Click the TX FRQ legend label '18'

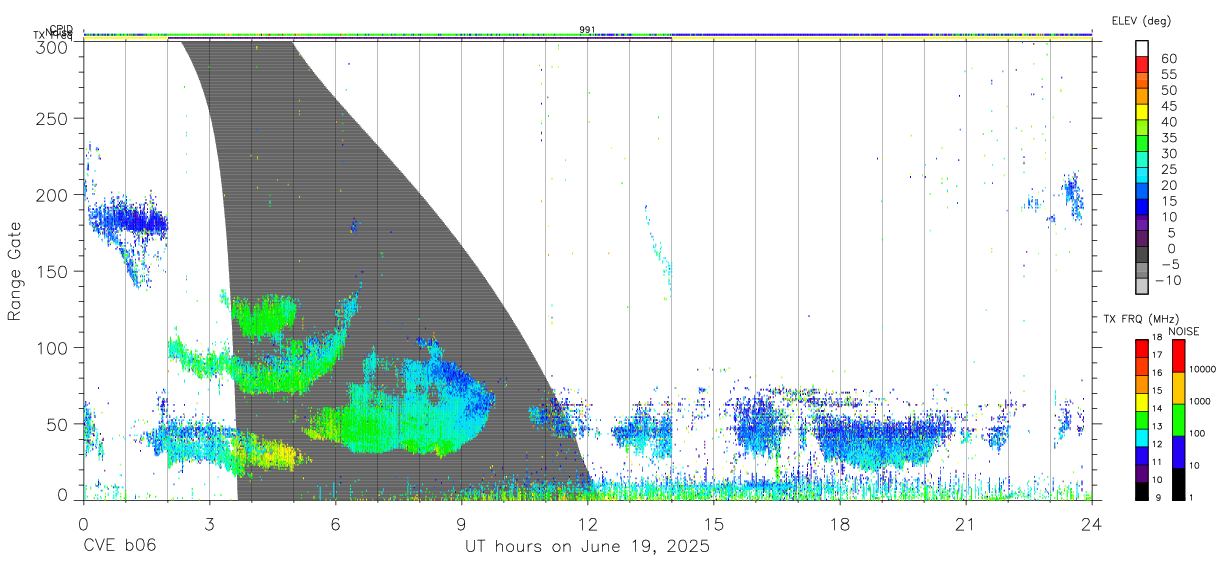pos(1155,338)
